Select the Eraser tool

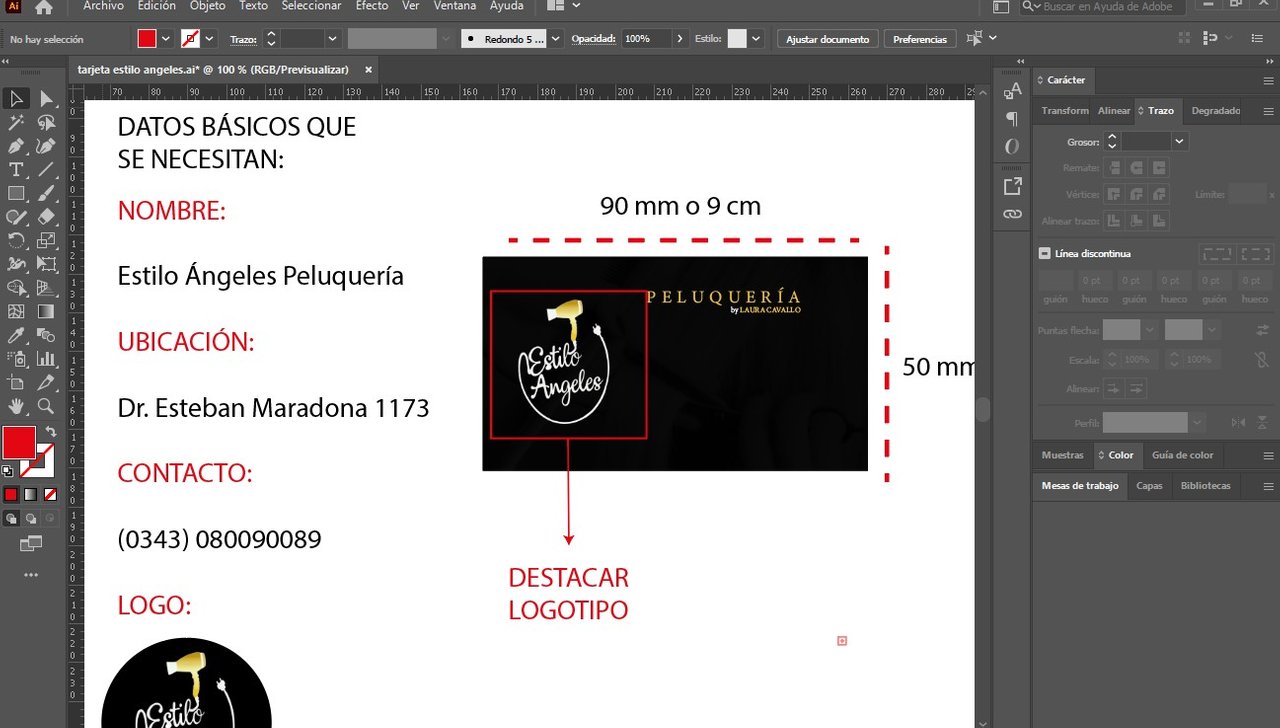46,217
